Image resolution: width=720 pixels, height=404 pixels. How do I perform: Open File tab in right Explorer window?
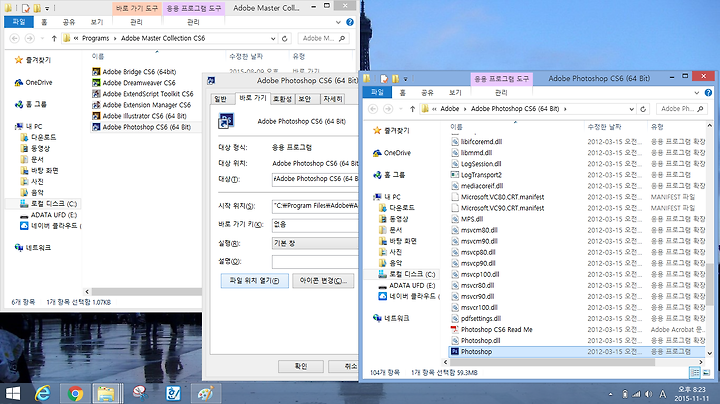coord(377,92)
